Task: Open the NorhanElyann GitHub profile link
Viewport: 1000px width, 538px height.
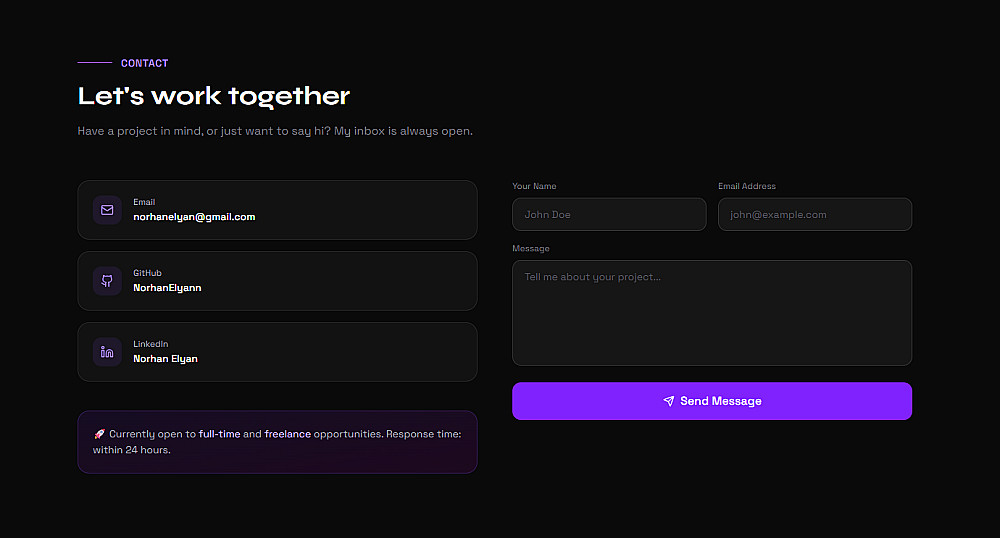Action: [x=167, y=288]
